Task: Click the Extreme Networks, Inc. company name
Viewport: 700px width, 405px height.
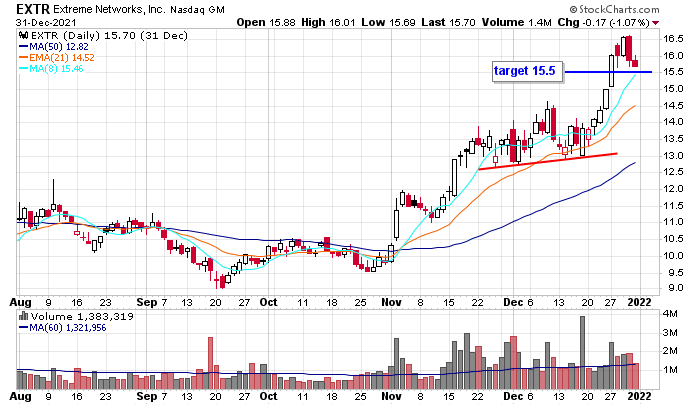Action: pos(109,9)
